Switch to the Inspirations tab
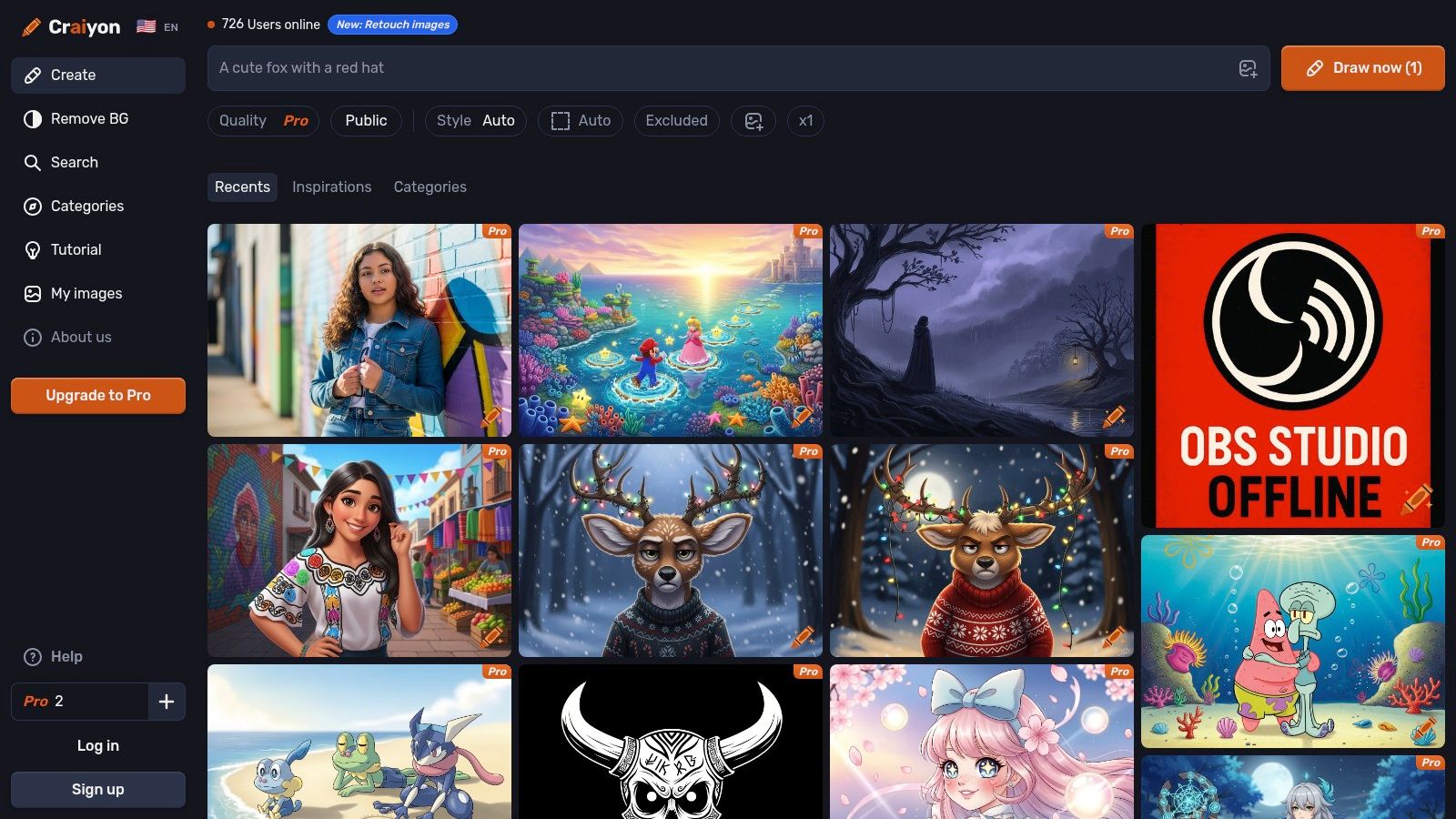The image size is (1456, 819). tap(331, 187)
